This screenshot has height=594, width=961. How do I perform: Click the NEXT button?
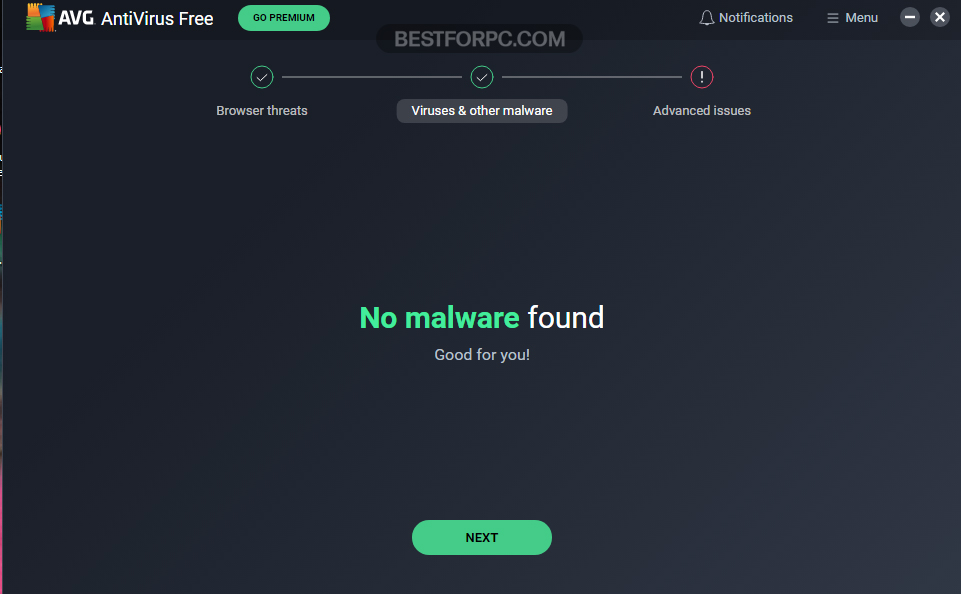tap(482, 538)
